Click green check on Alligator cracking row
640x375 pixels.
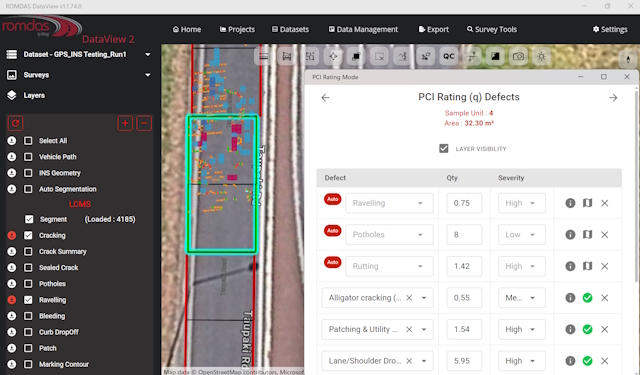pyautogui.click(x=587, y=298)
